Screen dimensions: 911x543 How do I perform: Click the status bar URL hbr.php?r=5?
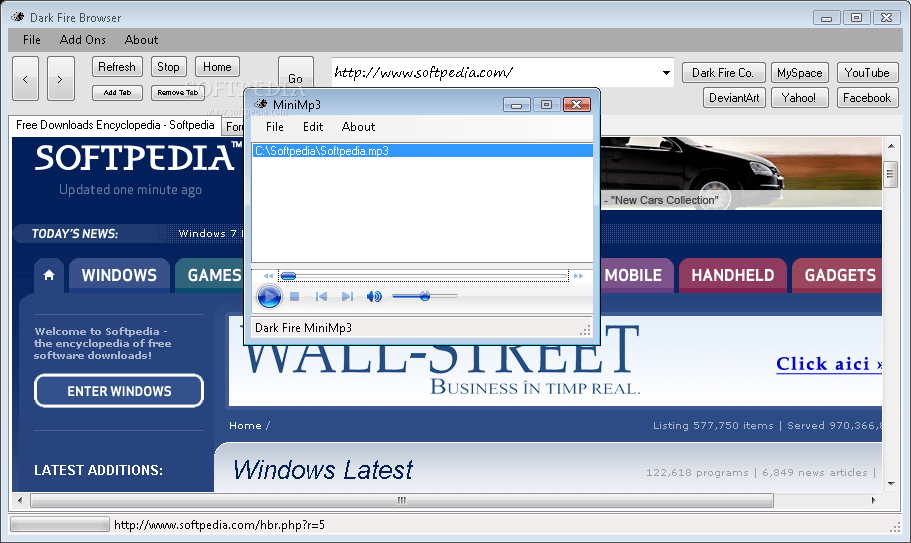(219, 525)
